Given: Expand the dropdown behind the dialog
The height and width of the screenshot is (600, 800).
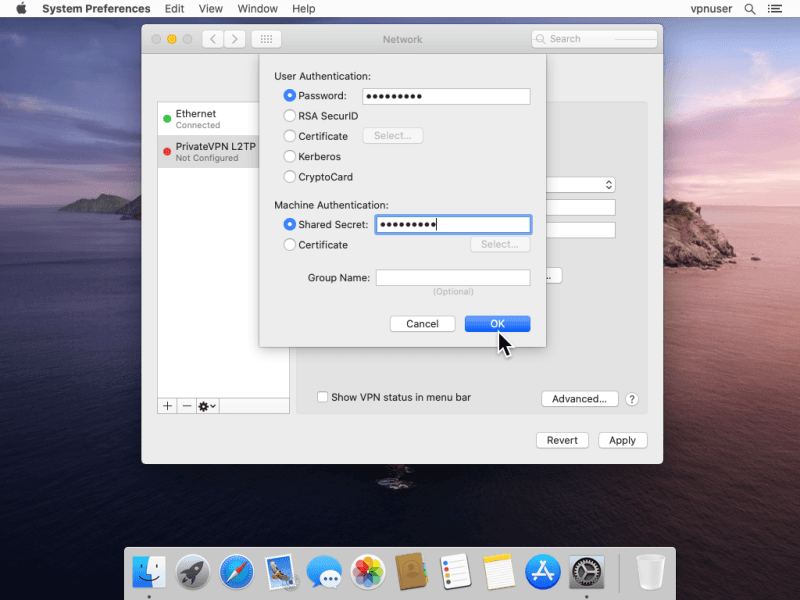Looking at the screenshot, I should tap(608, 185).
